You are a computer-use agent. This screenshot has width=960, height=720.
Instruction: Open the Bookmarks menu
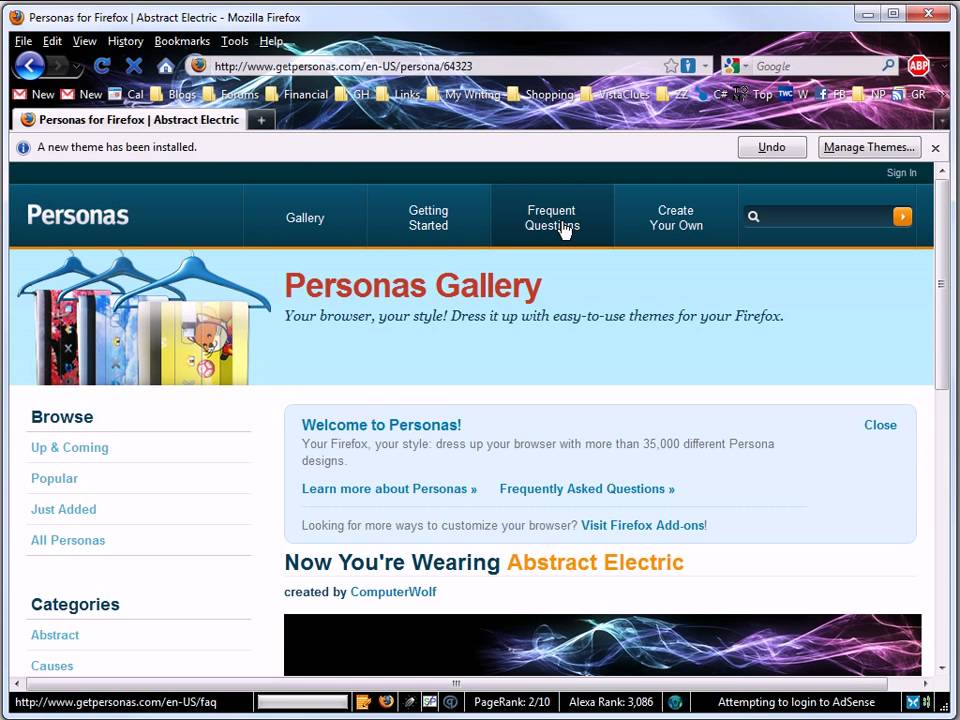coord(182,41)
